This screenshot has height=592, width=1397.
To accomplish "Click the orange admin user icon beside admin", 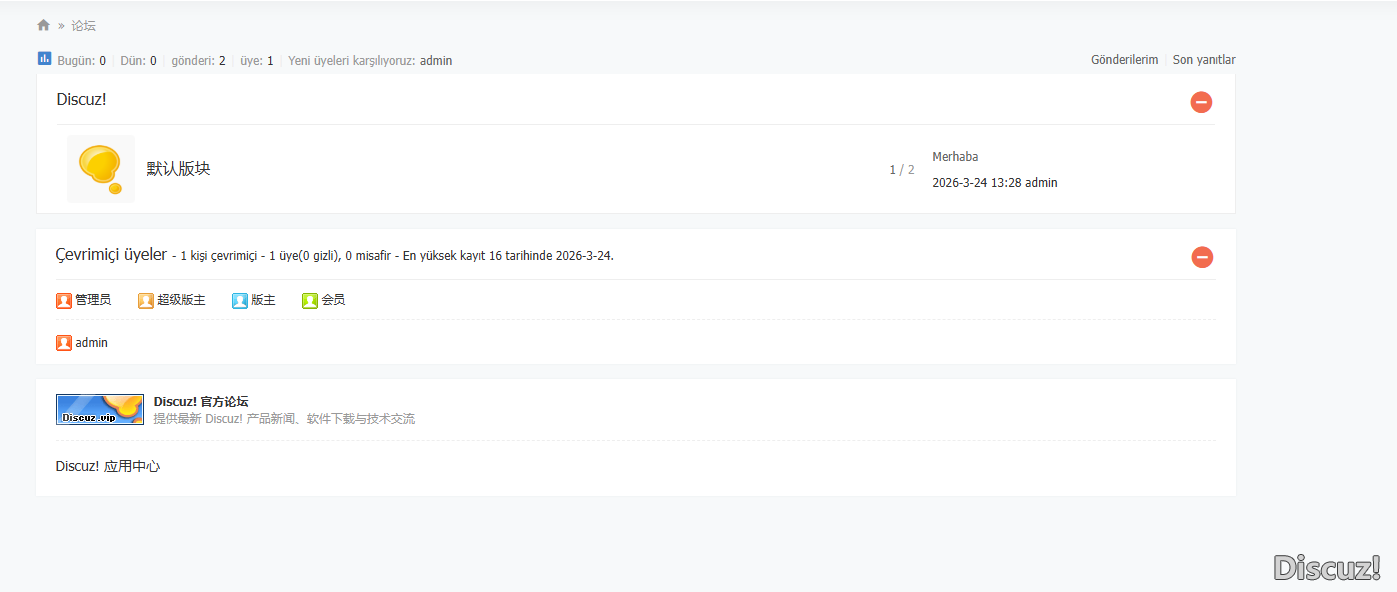I will pos(64,343).
